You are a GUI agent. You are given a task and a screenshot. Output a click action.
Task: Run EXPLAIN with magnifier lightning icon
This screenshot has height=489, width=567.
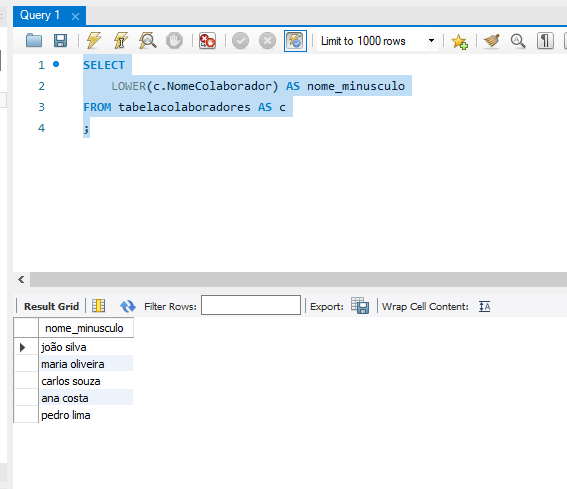(x=148, y=41)
